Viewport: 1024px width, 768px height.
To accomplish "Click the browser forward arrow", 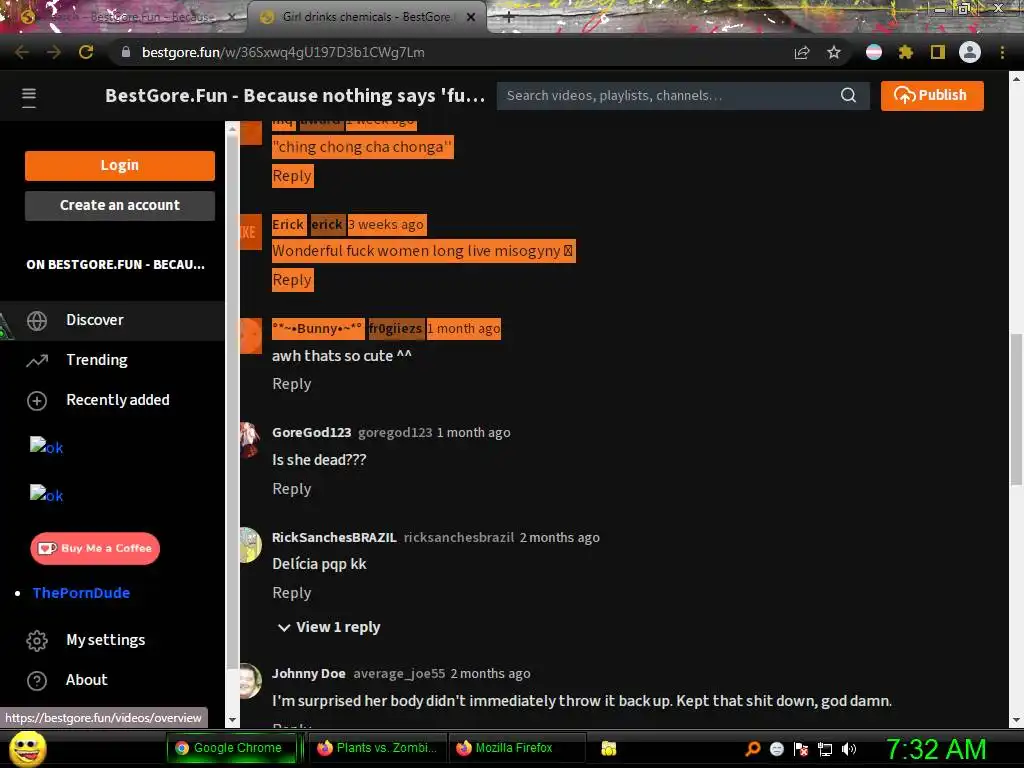I will [x=54, y=52].
